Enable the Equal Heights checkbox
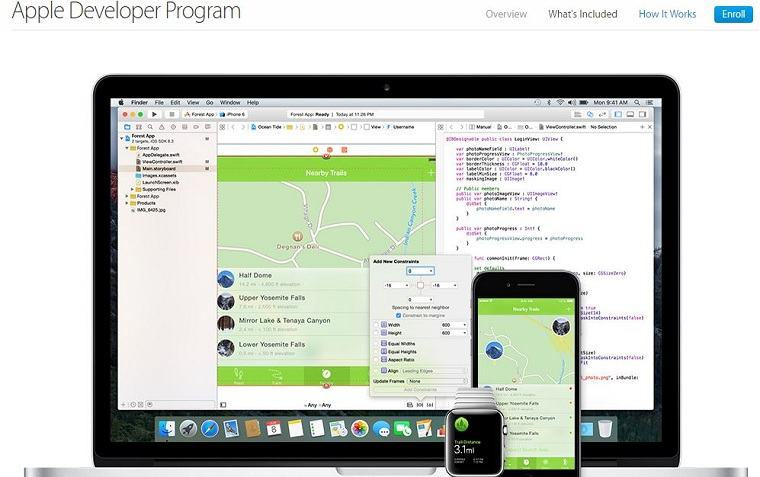This screenshot has height=477, width=760. click(376, 352)
